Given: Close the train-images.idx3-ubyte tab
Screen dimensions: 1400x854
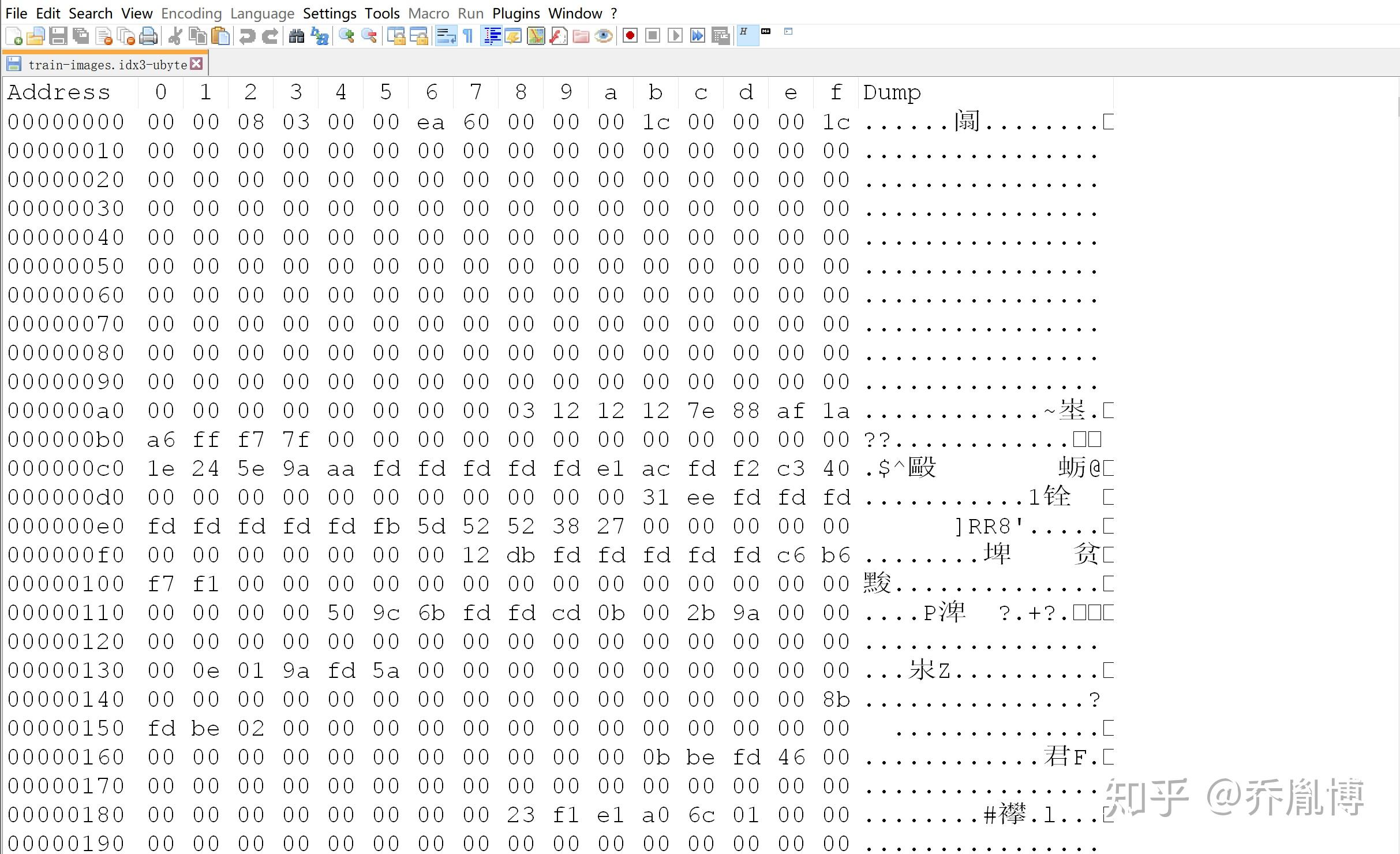Looking at the screenshot, I should coord(197,64).
